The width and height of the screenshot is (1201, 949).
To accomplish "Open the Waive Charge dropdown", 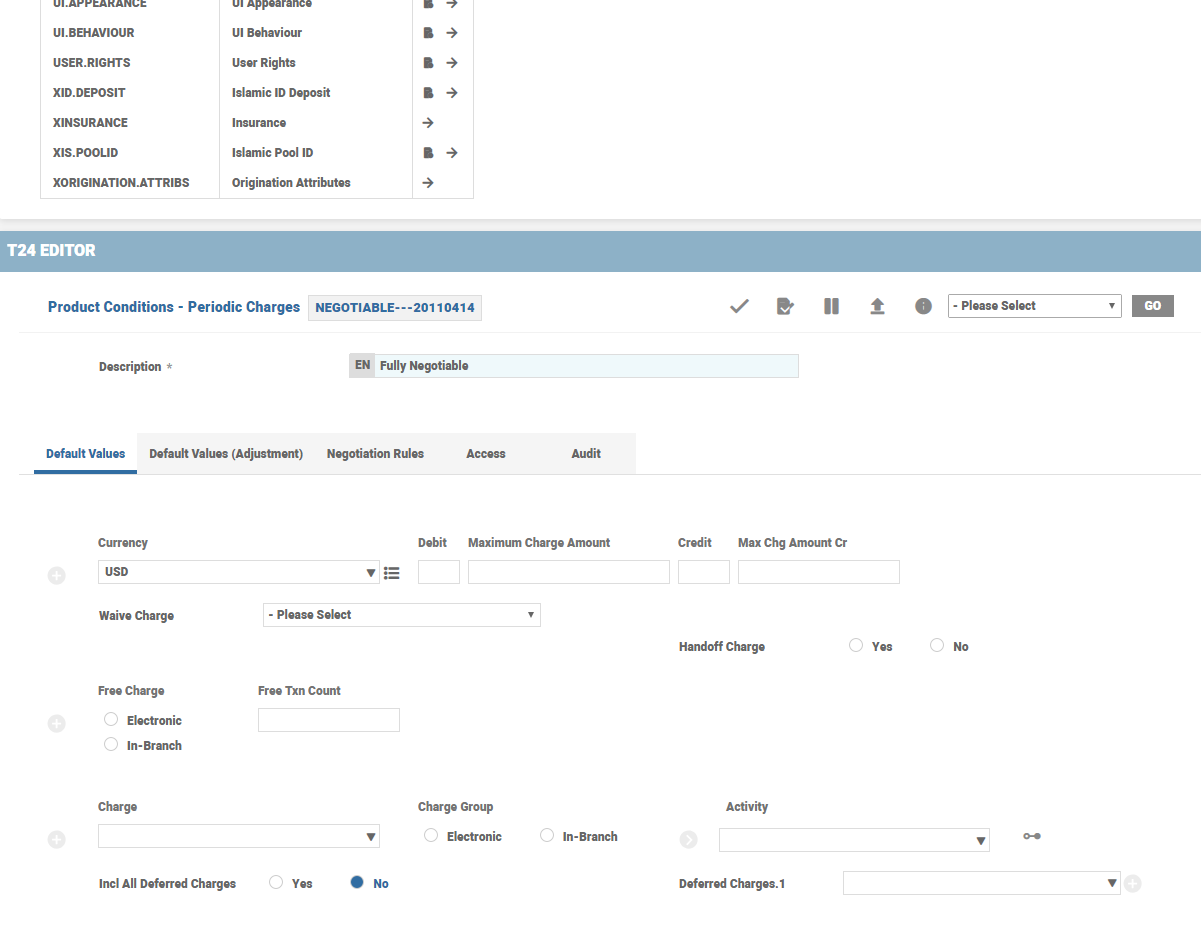I will tap(401, 615).
